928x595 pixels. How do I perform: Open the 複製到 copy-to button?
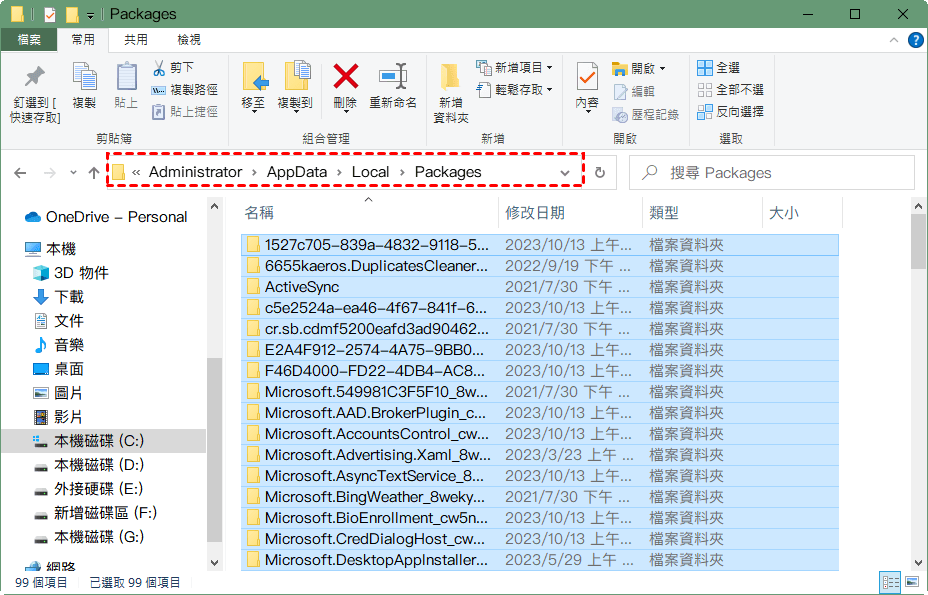pos(295,86)
